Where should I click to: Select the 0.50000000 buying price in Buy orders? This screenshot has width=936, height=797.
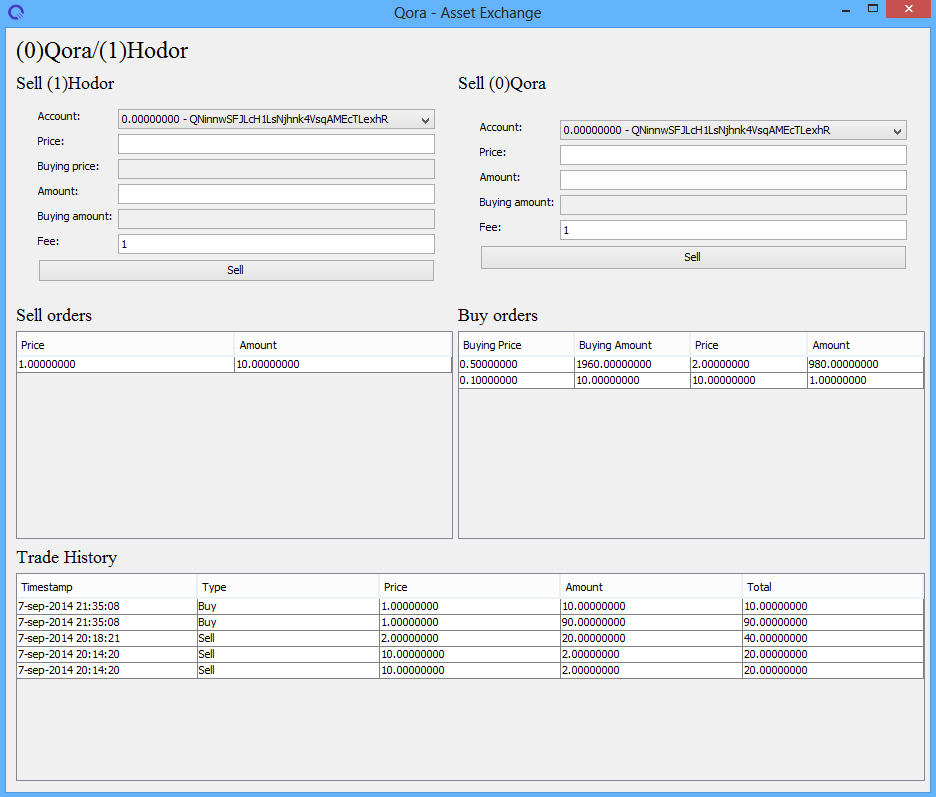(516, 364)
